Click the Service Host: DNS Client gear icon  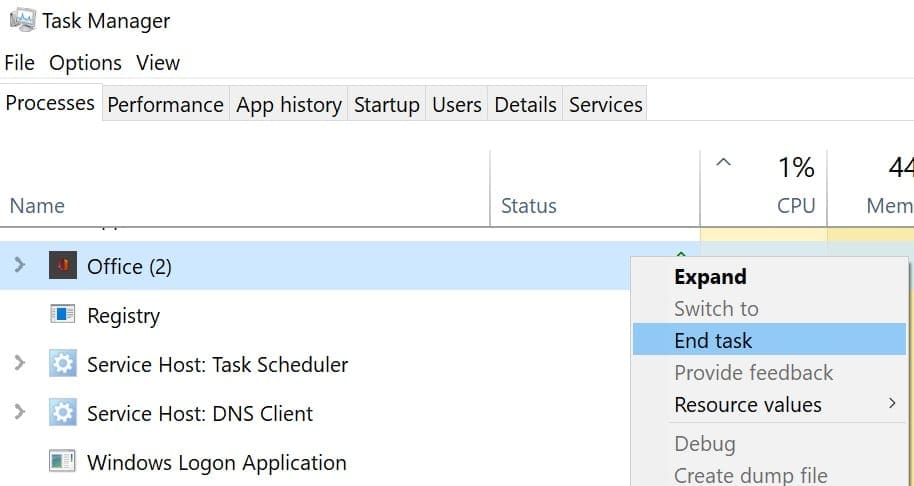click(63, 413)
